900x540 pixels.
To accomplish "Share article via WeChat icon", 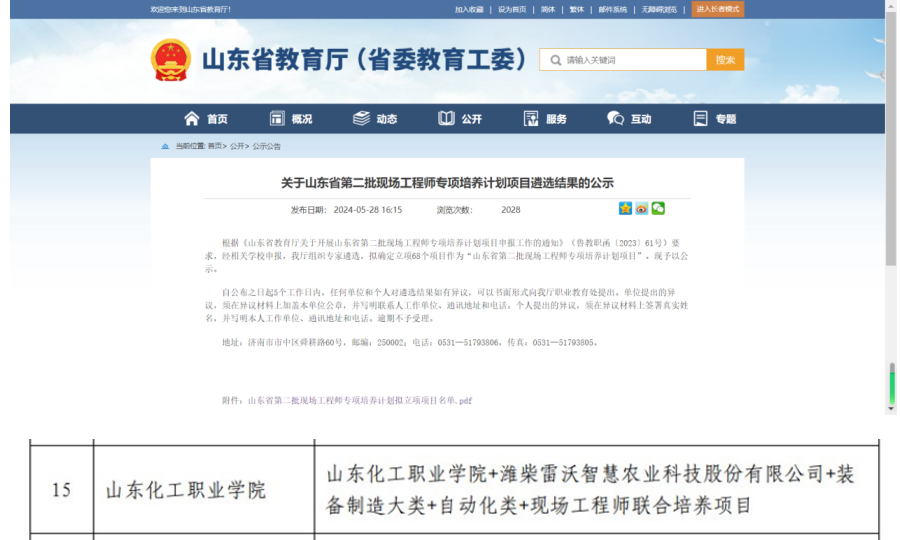I will [658, 209].
